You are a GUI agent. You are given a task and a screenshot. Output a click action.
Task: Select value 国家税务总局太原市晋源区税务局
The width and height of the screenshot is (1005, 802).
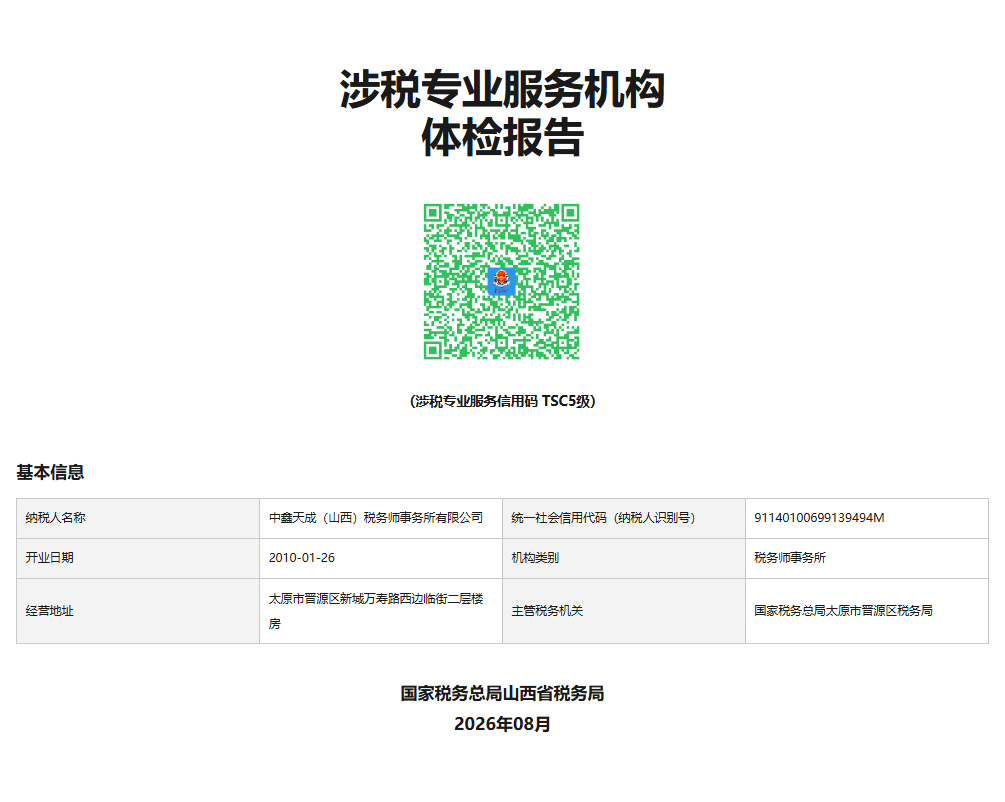coord(843,611)
